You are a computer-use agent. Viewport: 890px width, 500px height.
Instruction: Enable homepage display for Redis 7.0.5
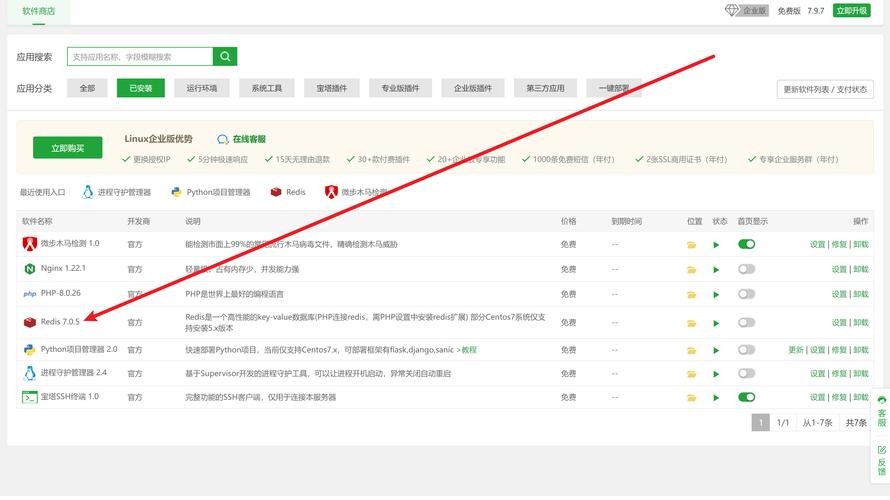coord(746,322)
